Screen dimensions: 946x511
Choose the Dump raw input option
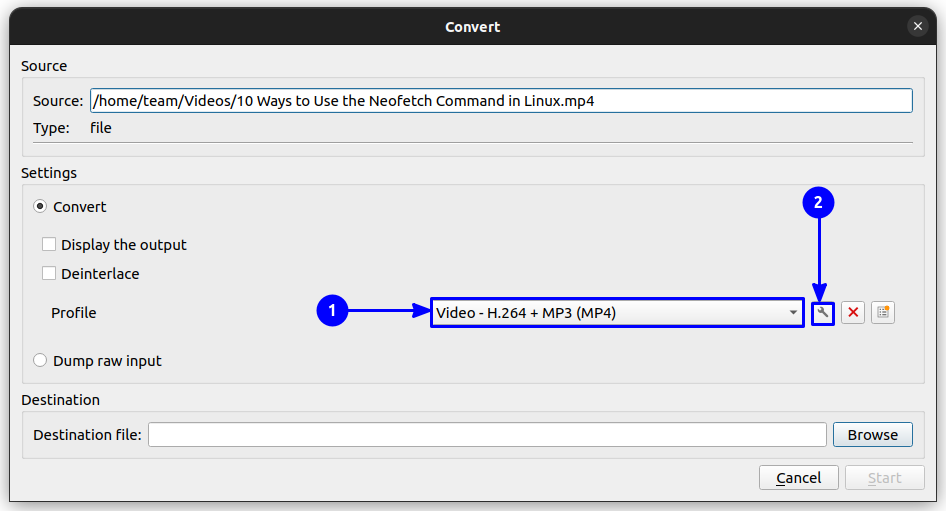click(x=40, y=361)
